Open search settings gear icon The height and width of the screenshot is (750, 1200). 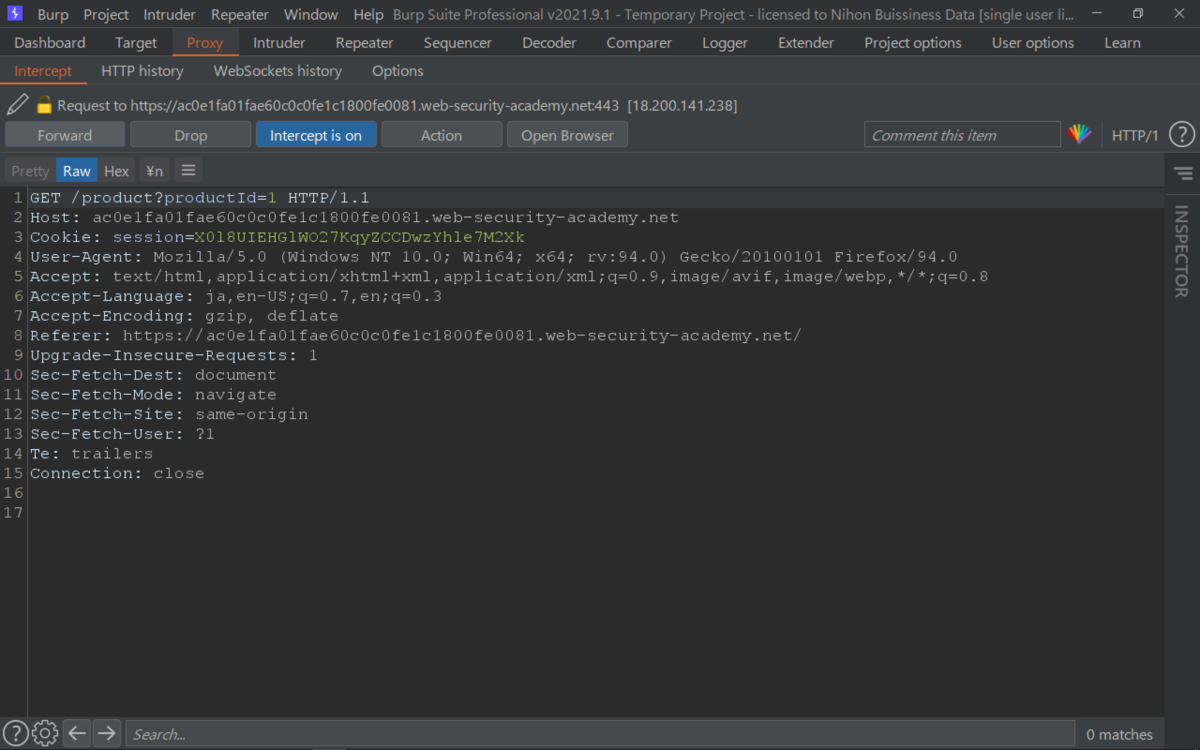coord(45,733)
